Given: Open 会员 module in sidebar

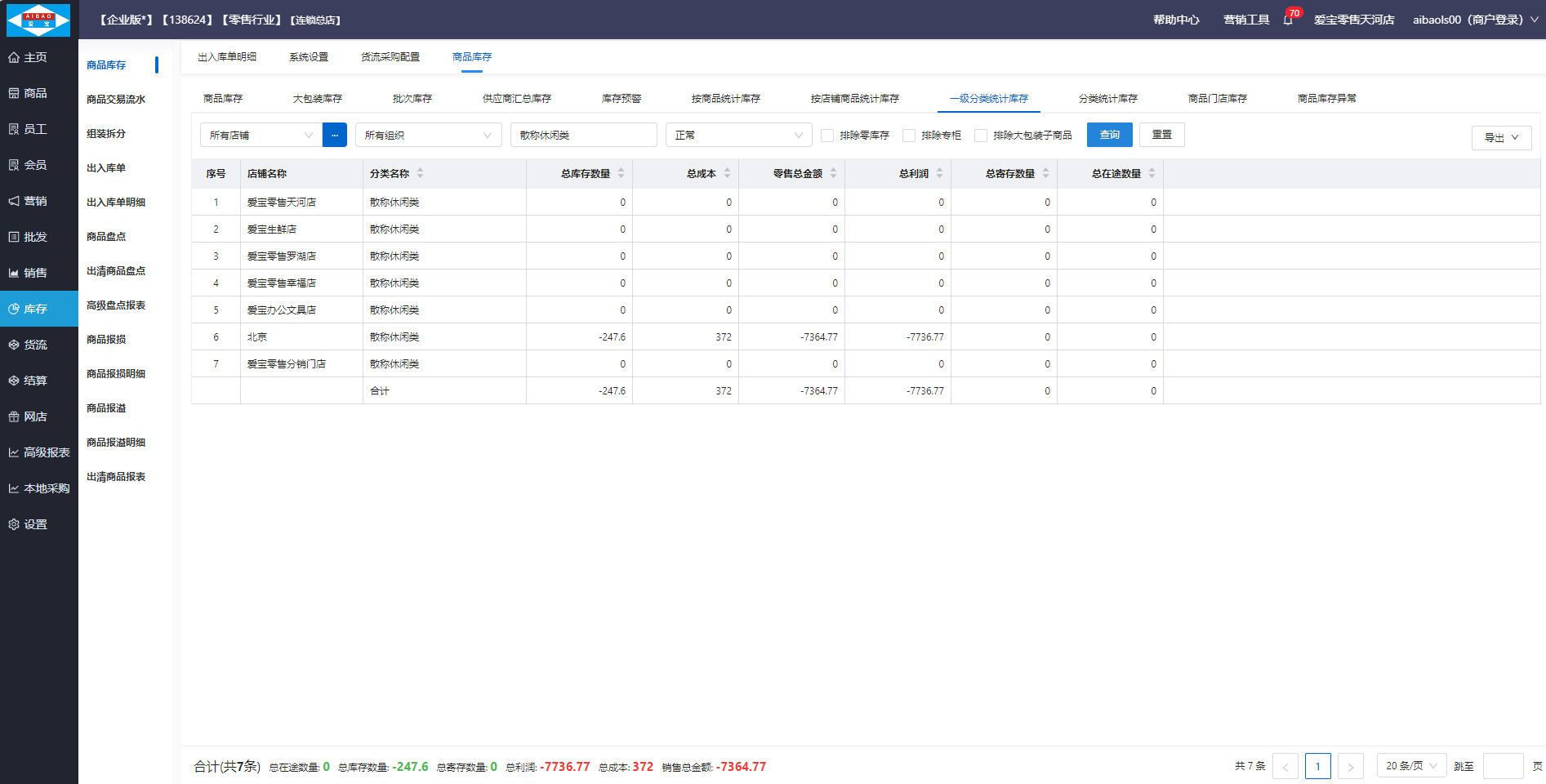Looking at the screenshot, I should click(x=39, y=165).
